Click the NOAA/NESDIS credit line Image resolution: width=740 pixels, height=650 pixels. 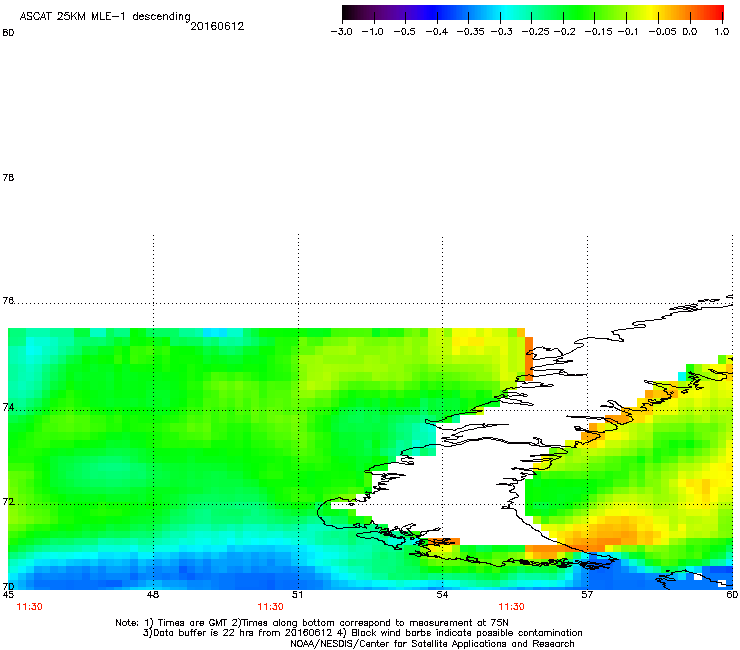click(x=432, y=644)
